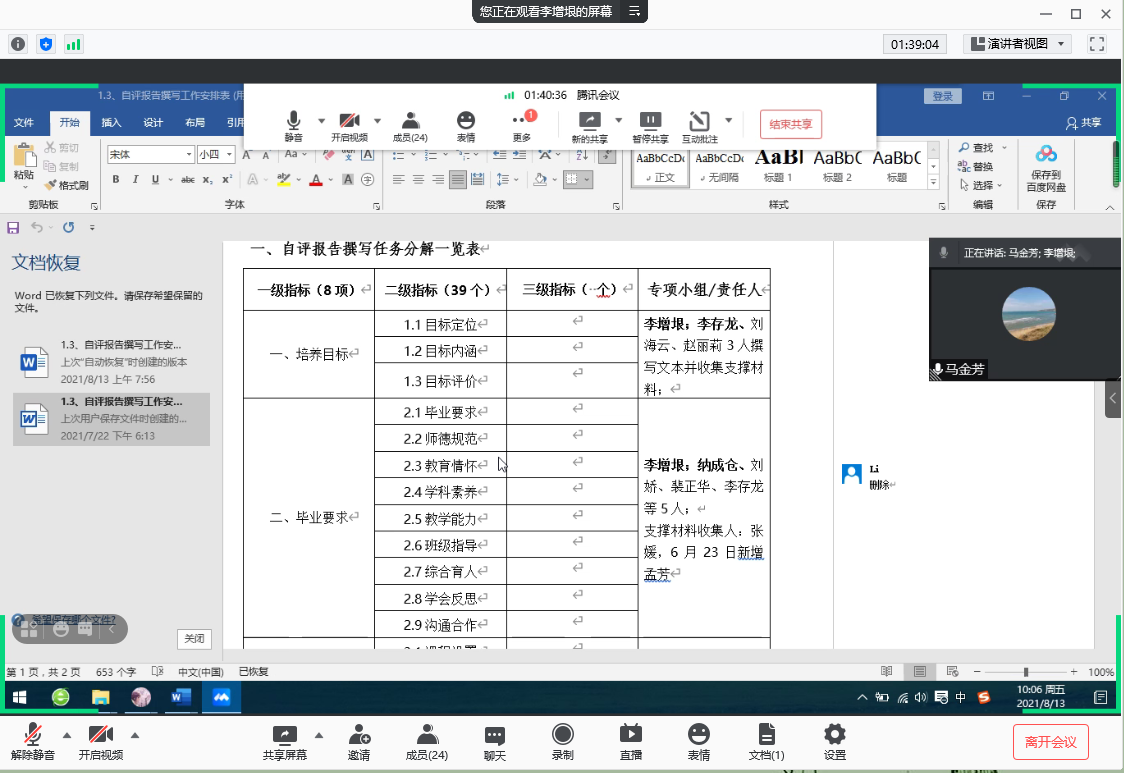Expand audio options arrow beside 解除静音

[x=67, y=733]
